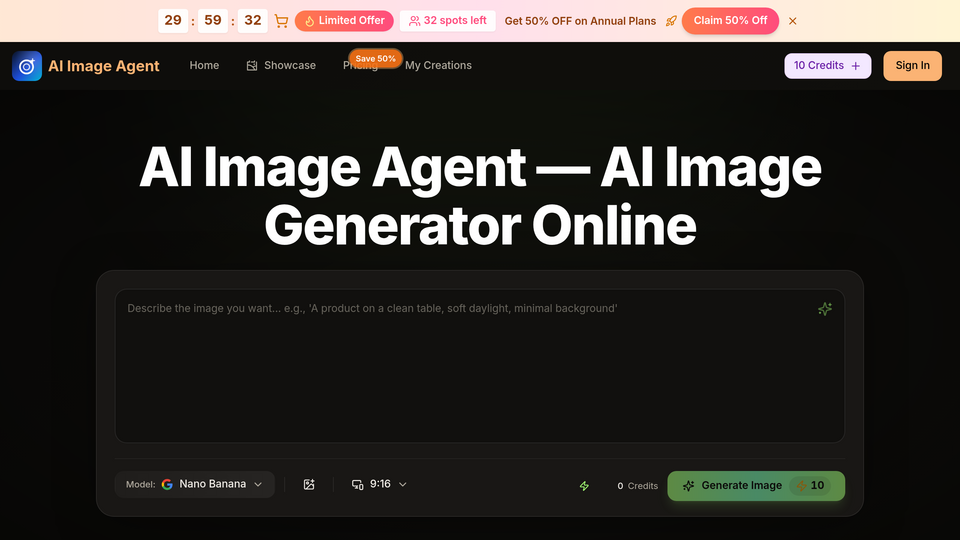
Task: Open the Showcase menu item
Action: (x=281, y=66)
